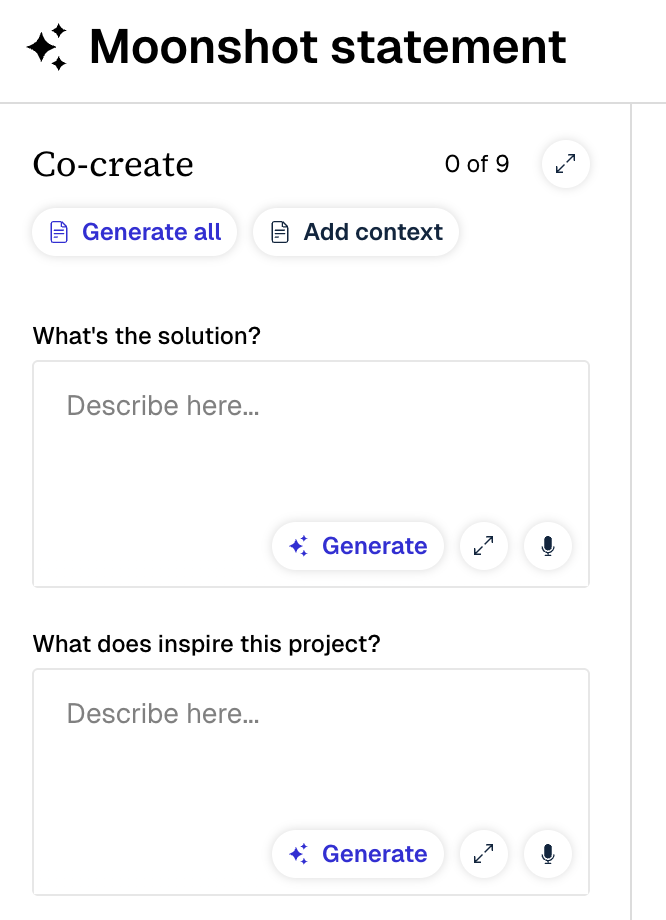Click the sparkle icon beside Moonshot statement title
This screenshot has height=920, width=666.
(47, 47)
